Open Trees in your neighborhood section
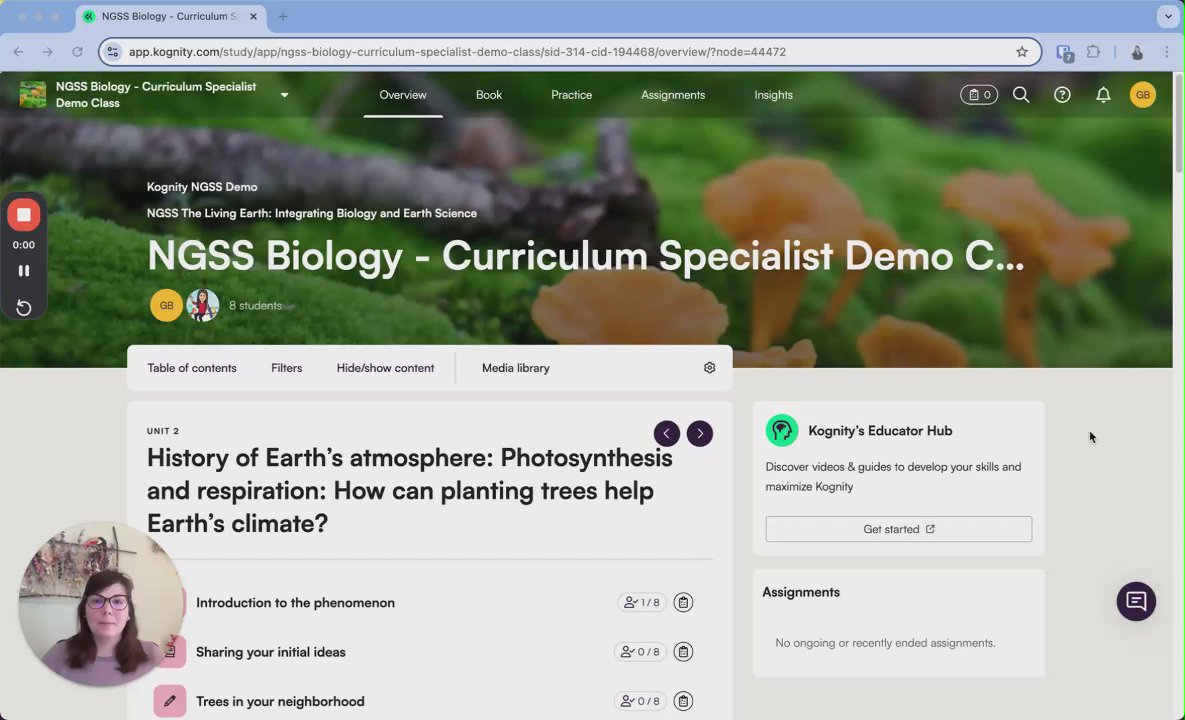The height and width of the screenshot is (720, 1185). (x=280, y=701)
